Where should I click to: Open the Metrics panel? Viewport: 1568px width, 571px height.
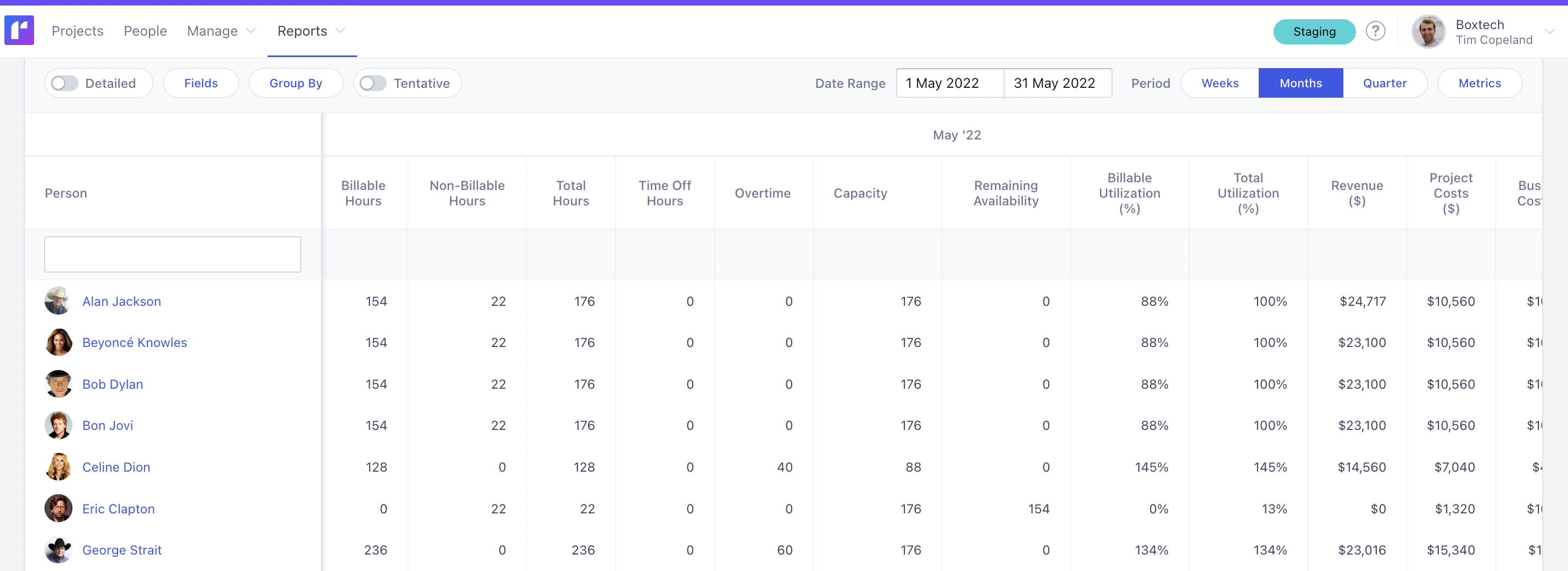[x=1480, y=83]
